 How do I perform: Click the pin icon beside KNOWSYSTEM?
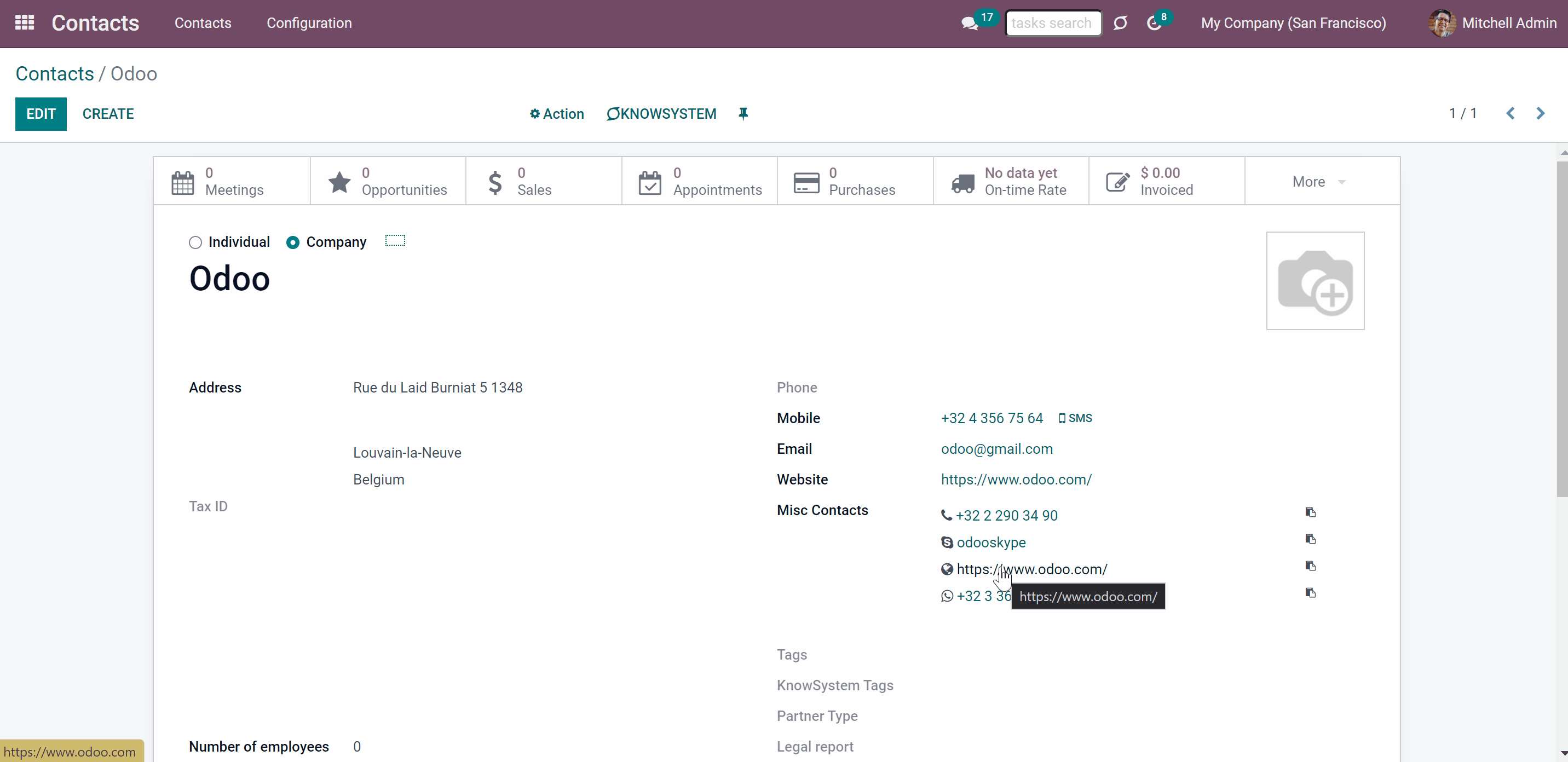[x=743, y=114]
